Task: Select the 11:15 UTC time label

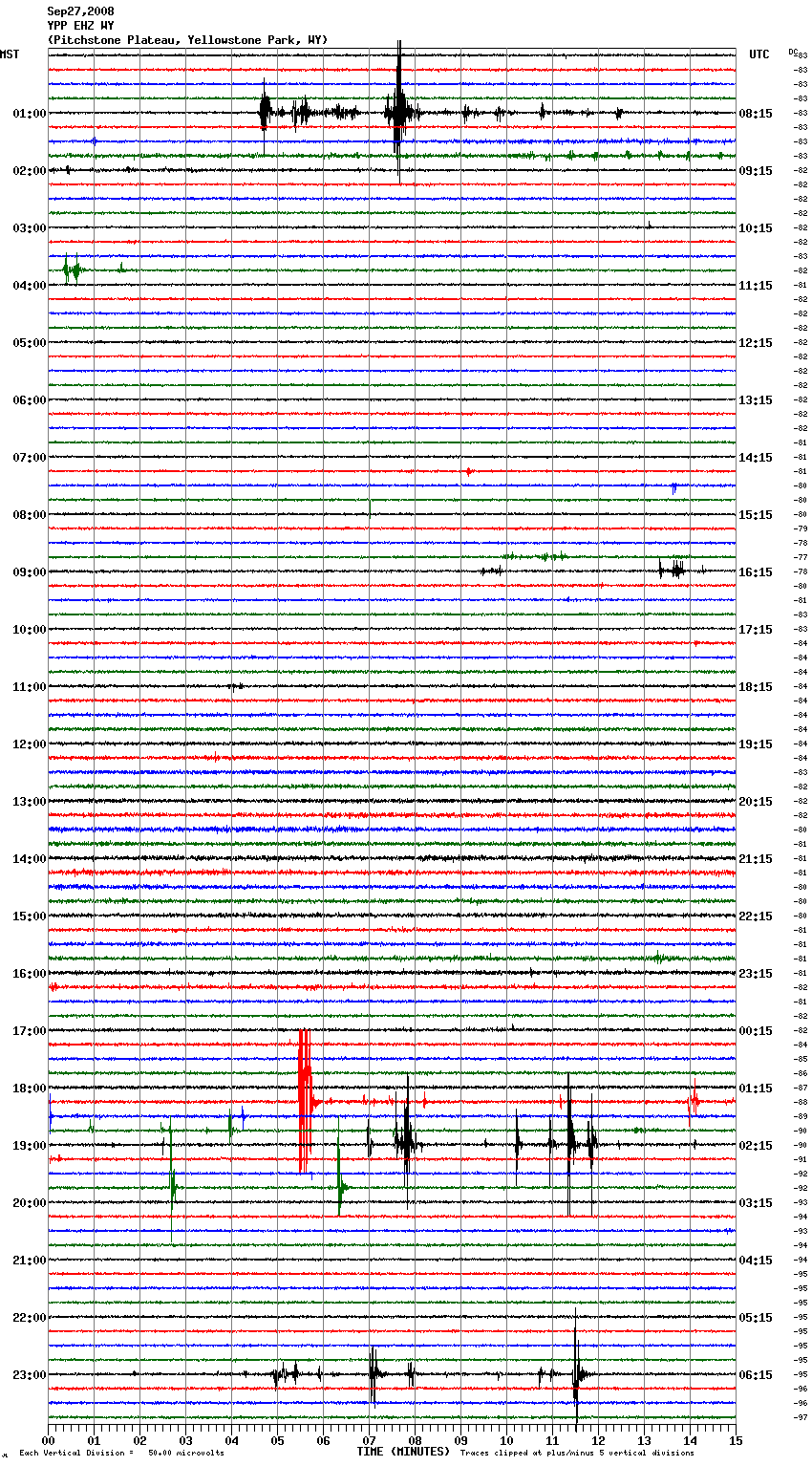Action: pyautogui.click(x=756, y=286)
